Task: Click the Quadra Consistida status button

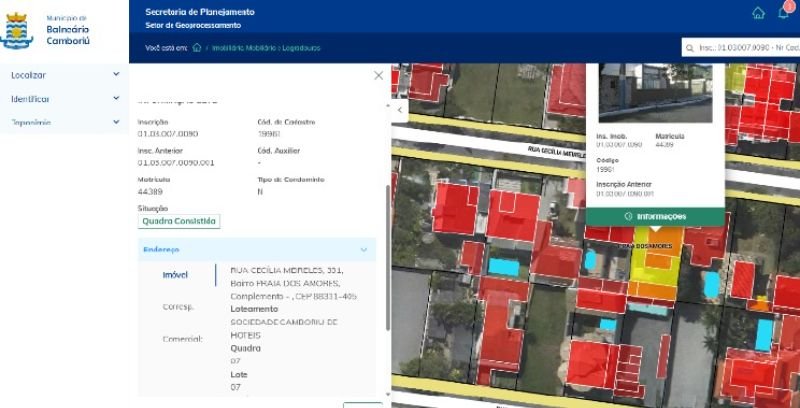Action: pos(178,221)
